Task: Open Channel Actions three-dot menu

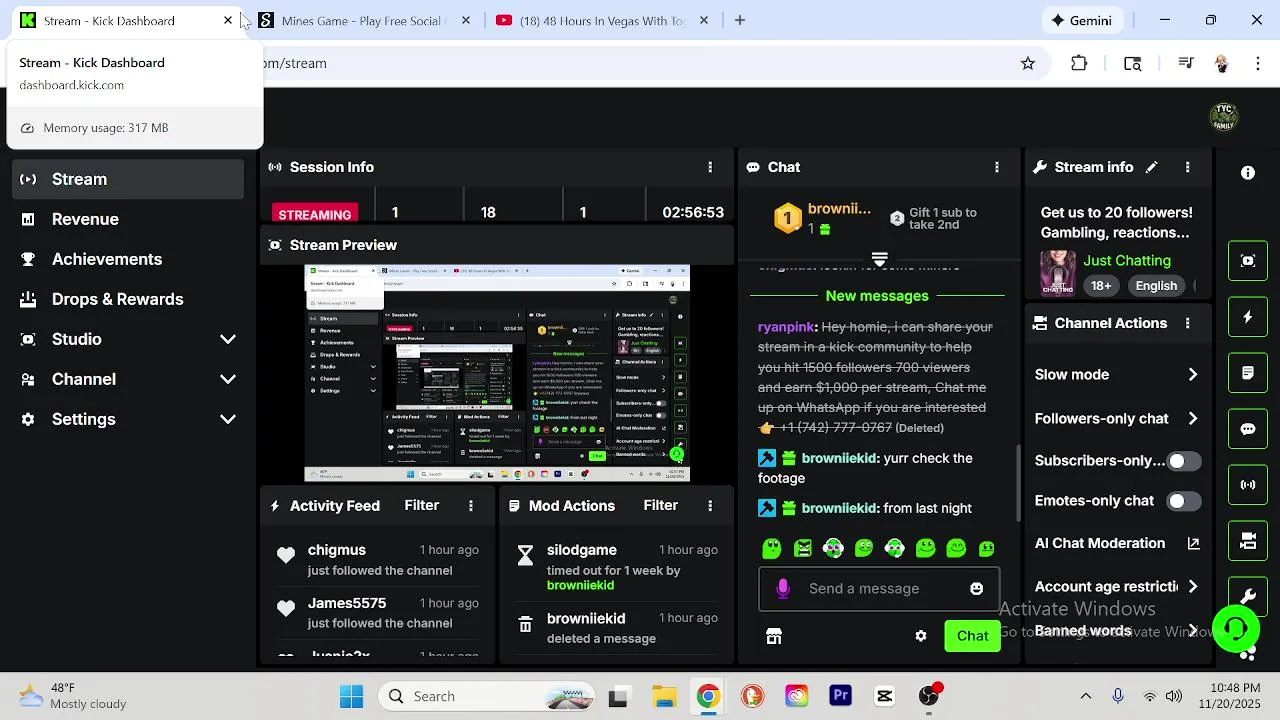Action: click(x=1187, y=323)
